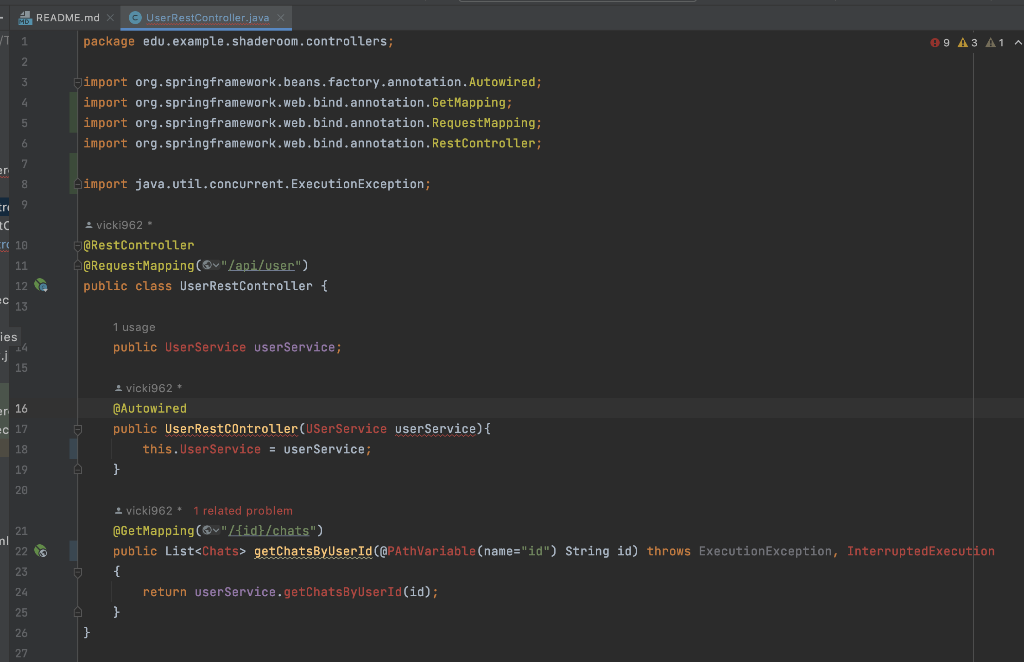Click the getChatsByUserId method name on line 22

[x=313, y=551]
